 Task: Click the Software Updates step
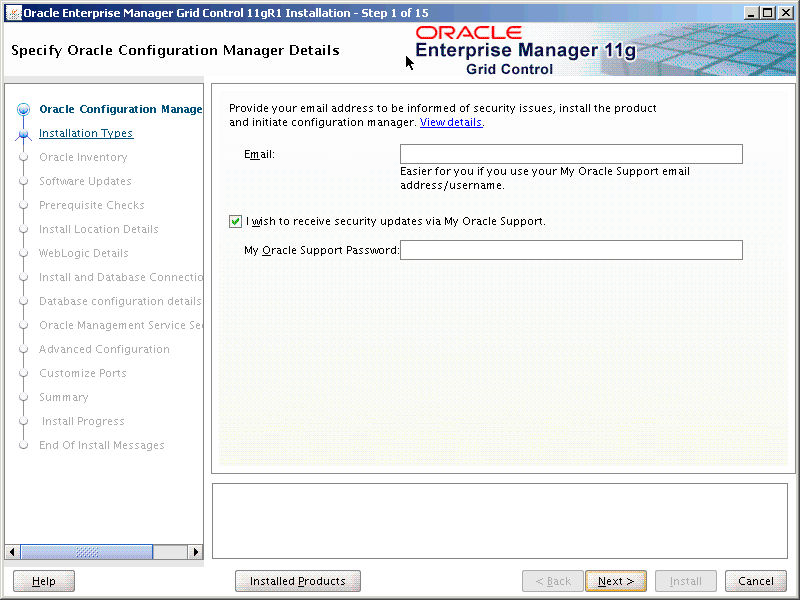[x=85, y=181]
